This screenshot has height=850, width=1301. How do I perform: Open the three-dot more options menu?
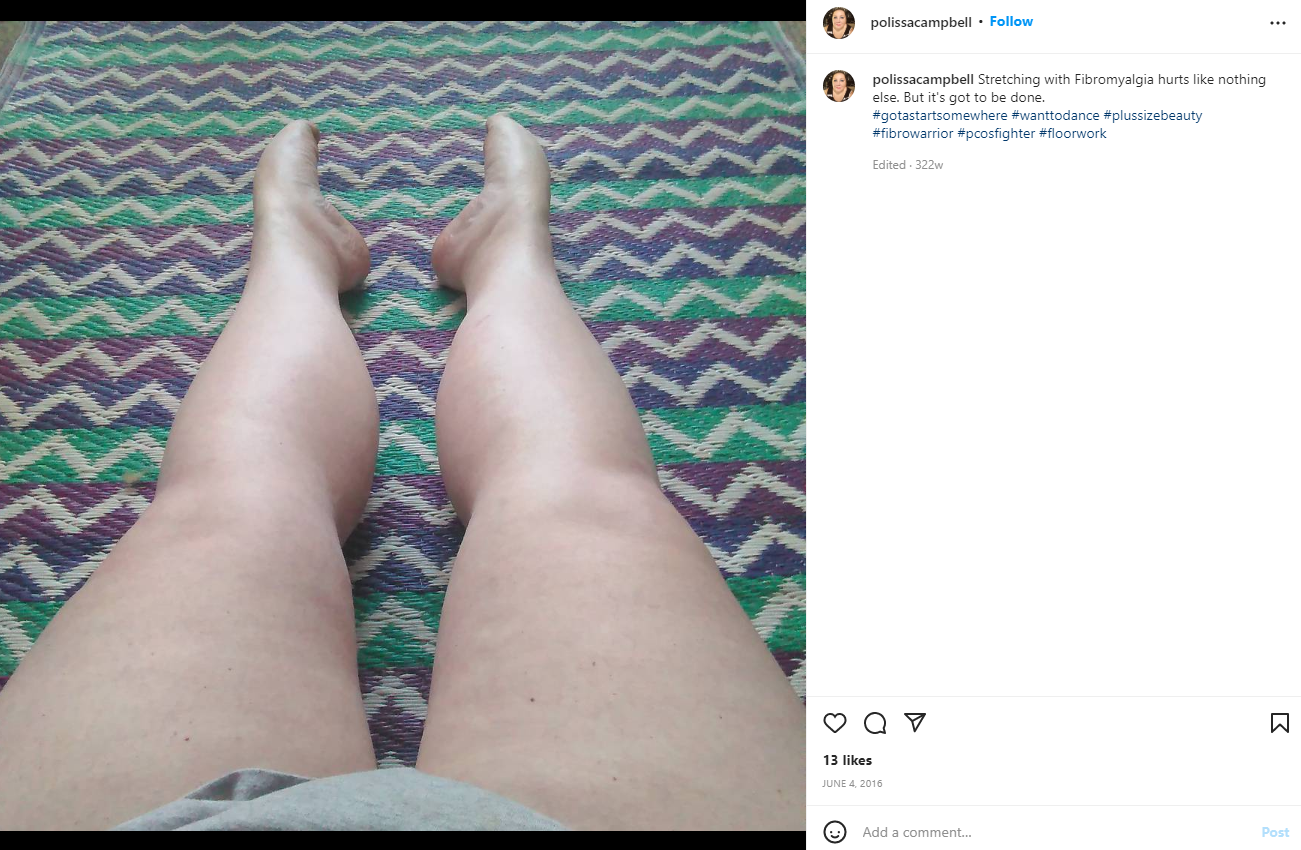coord(1278,23)
